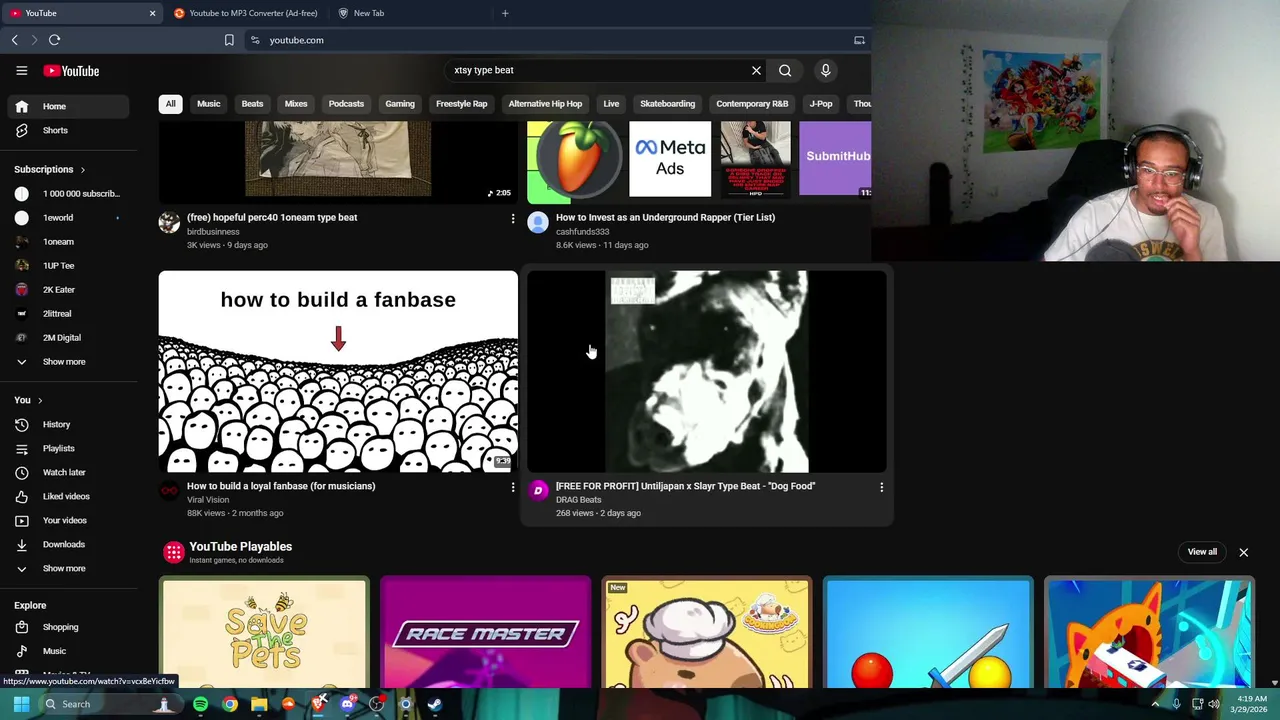Open the YouTube hamburger guide menu
Viewport: 1280px width, 720px height.
[x=21, y=71]
